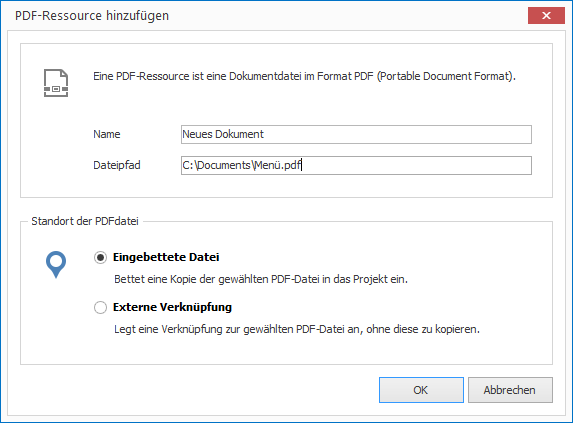Click the Name field label
Viewport: 573px width, 423px height.
pos(107,134)
